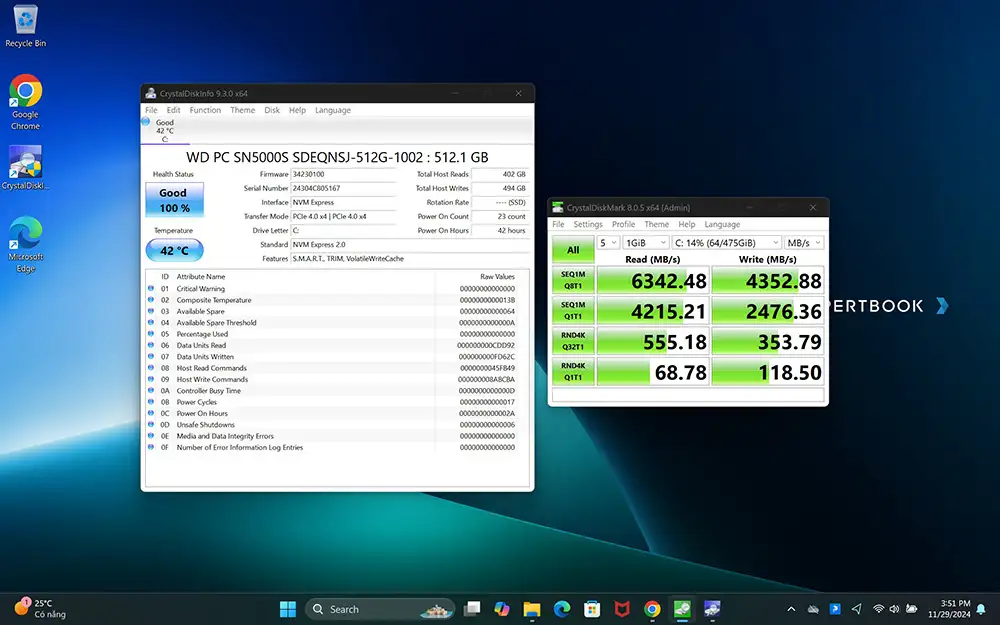Run all tests with the All button
Image resolution: width=1000 pixels, height=625 pixels.
[573, 249]
